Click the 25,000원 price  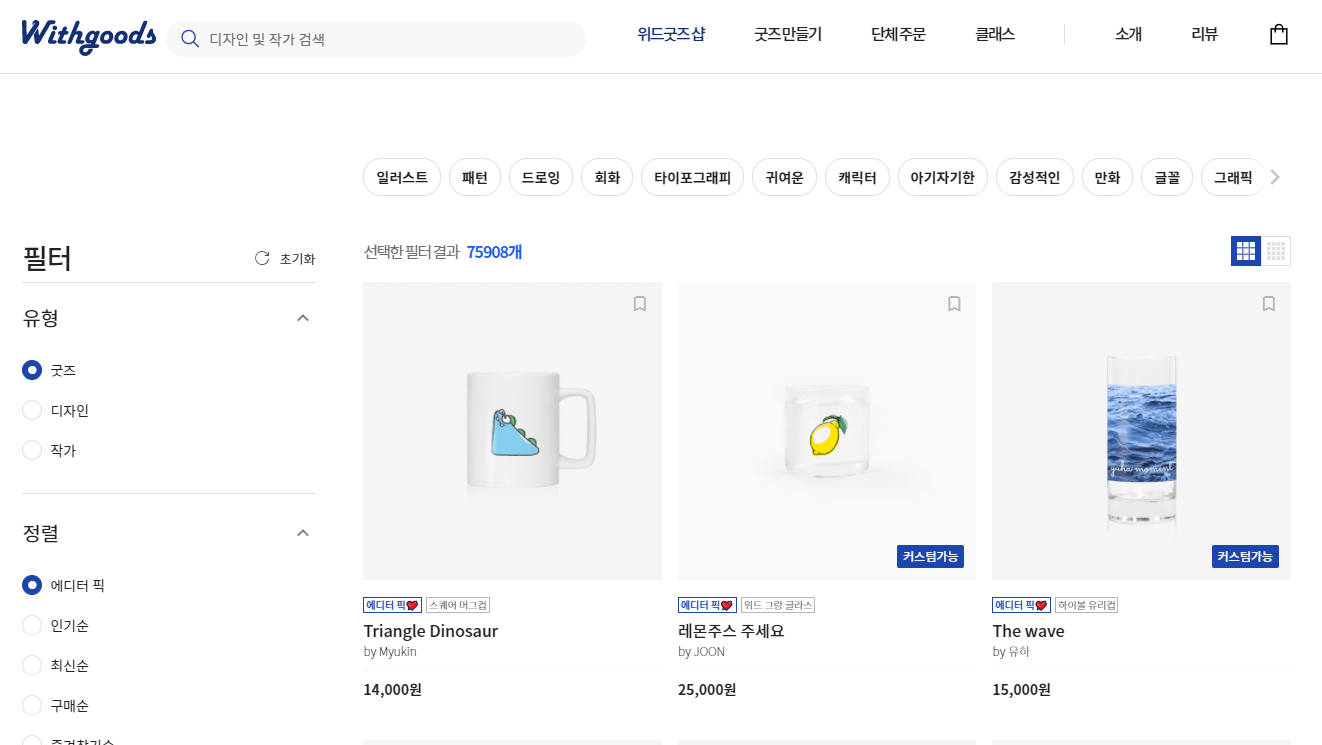click(x=707, y=689)
